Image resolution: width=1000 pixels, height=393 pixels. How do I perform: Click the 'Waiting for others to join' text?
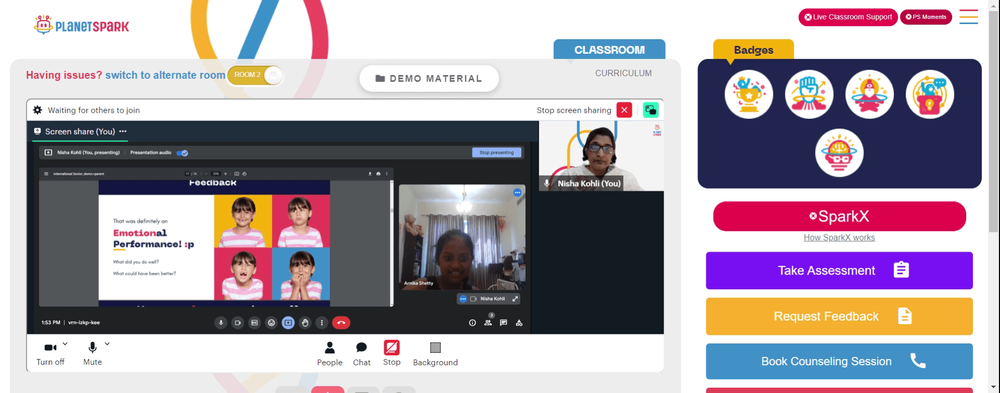pyautogui.click(x=94, y=110)
